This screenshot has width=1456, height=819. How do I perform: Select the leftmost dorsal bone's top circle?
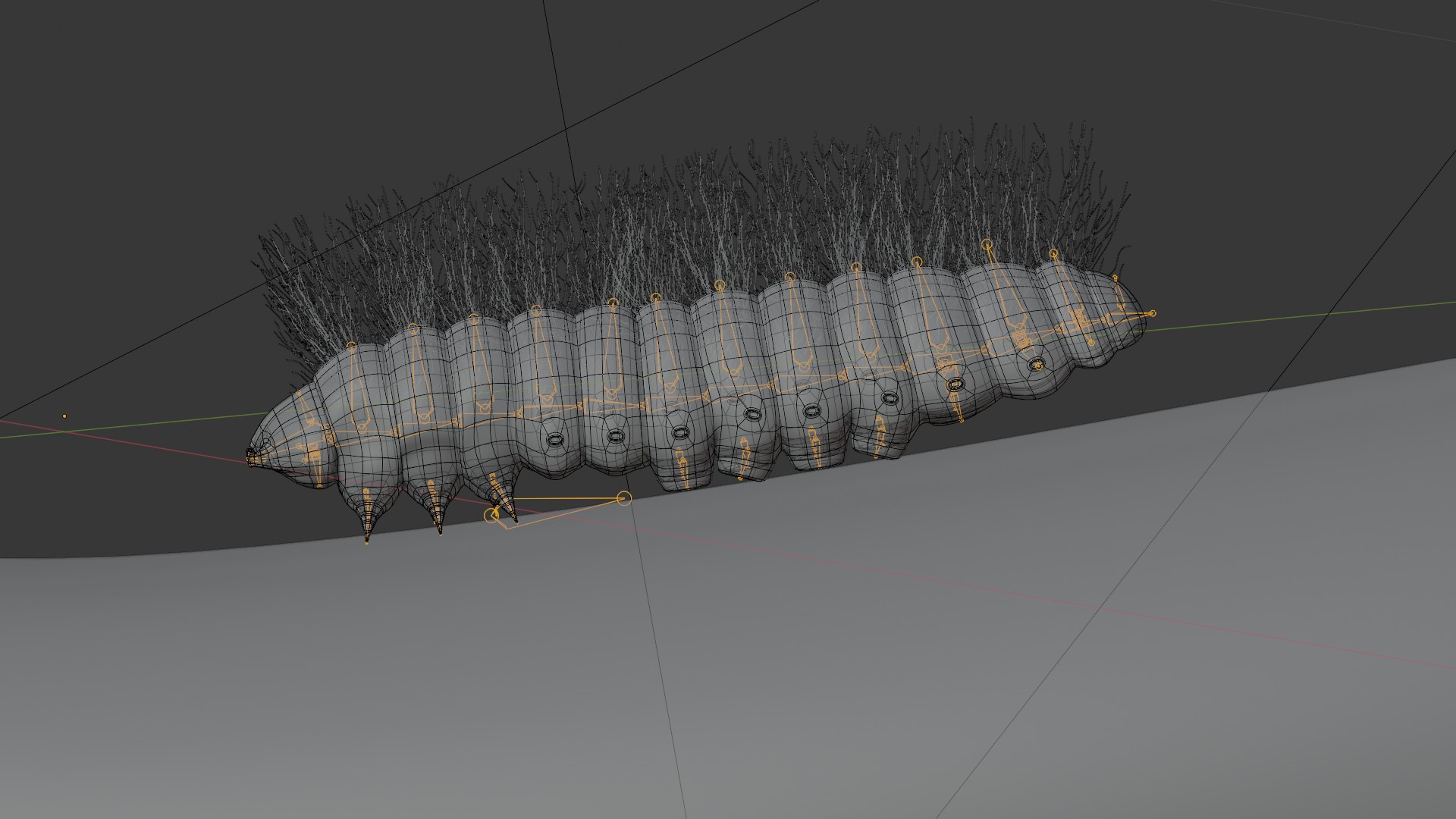click(x=351, y=346)
